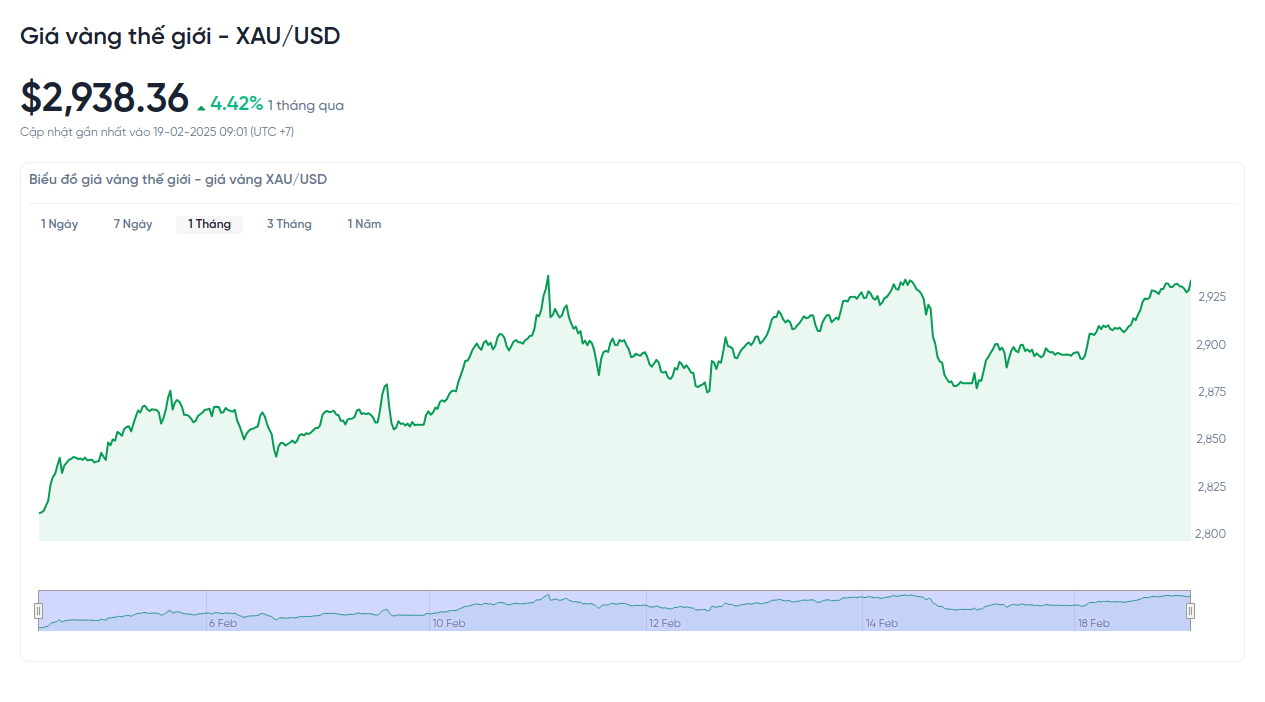The height and width of the screenshot is (702, 1265).
Task: Switch chart to 1 Năm
Action: (364, 224)
